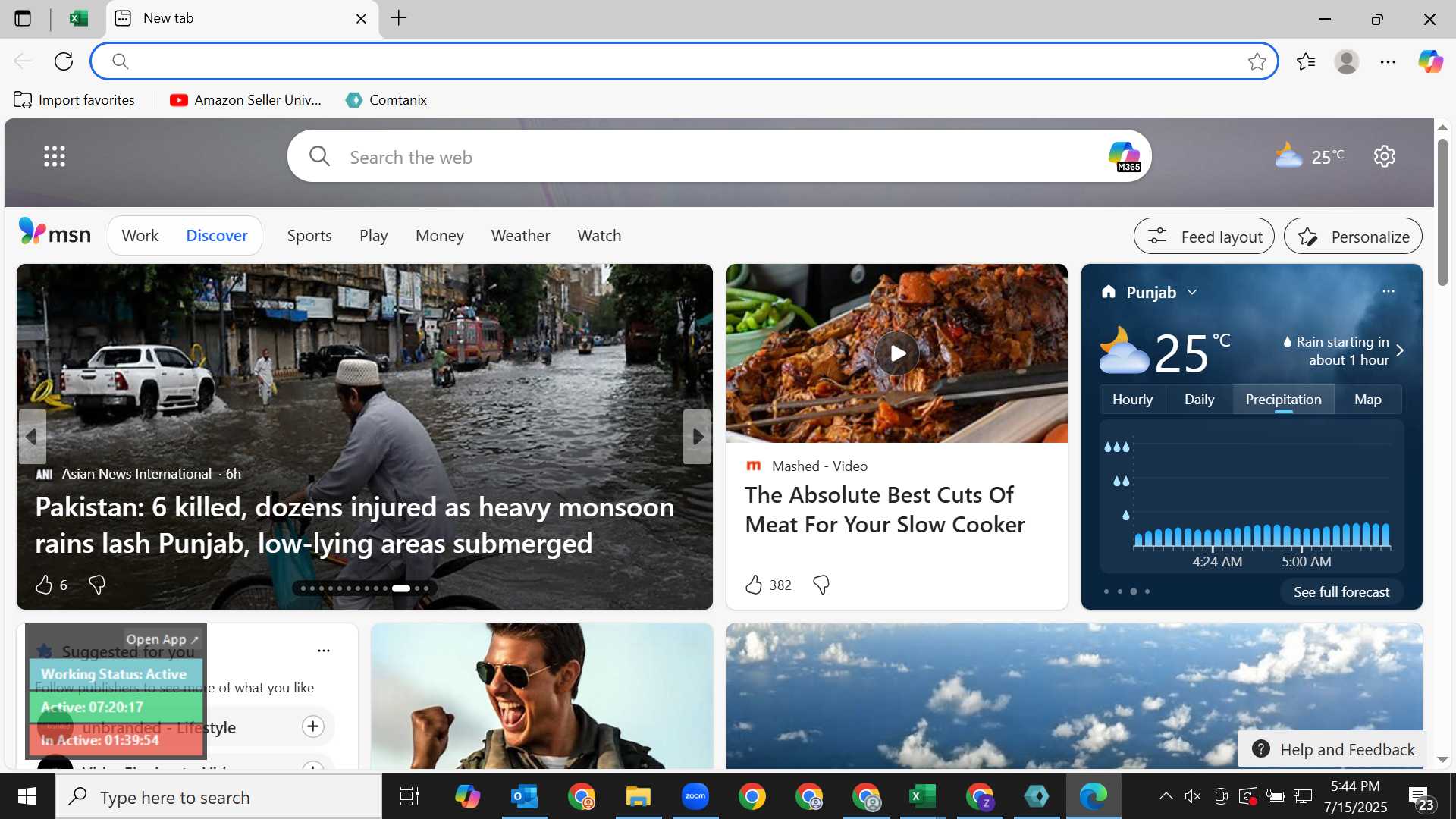Open Settings and more ellipsis menu
Viewport: 1456px width, 819px height.
[x=1388, y=61]
